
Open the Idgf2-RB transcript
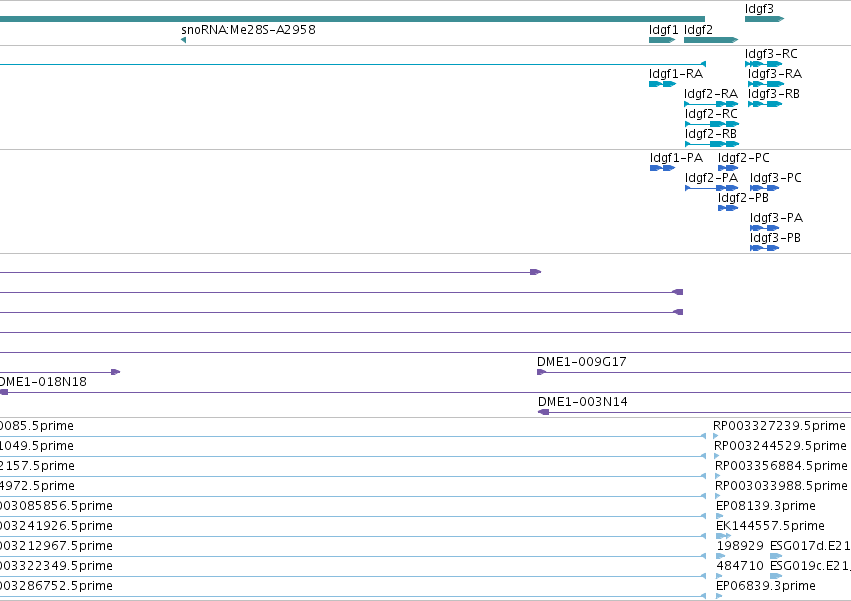click(x=712, y=144)
